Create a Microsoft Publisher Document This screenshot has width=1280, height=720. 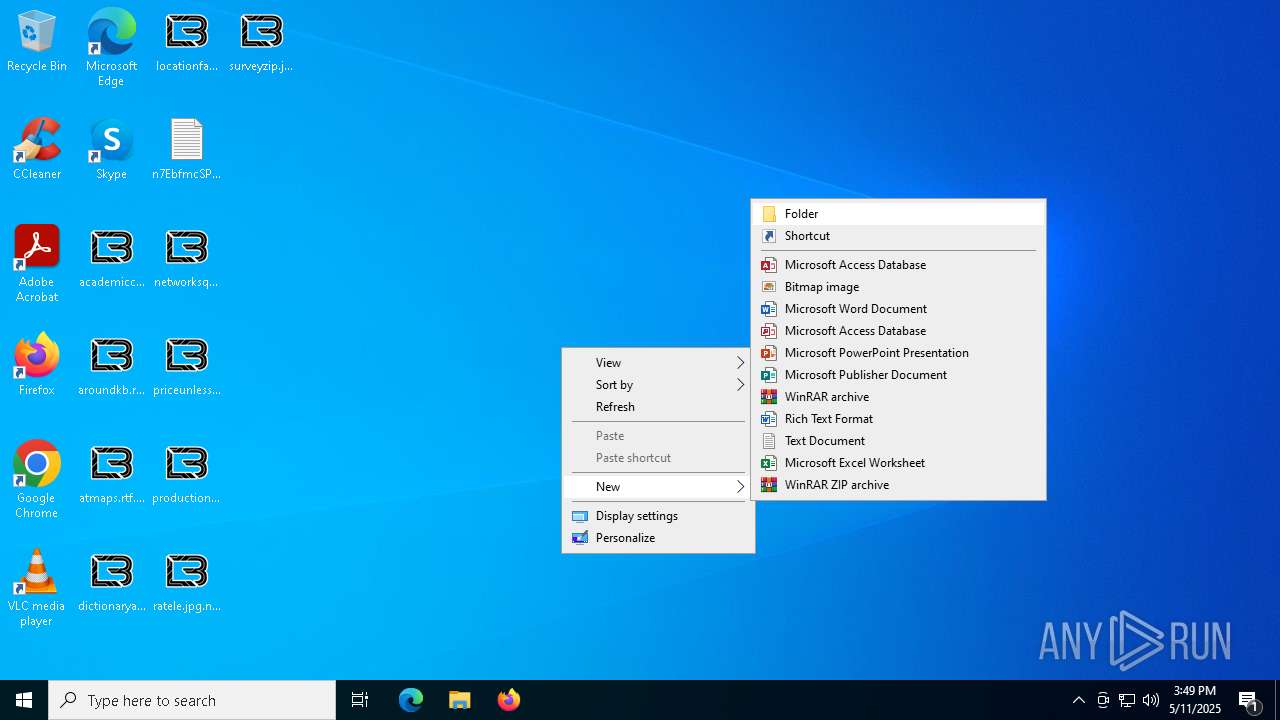coord(898,375)
